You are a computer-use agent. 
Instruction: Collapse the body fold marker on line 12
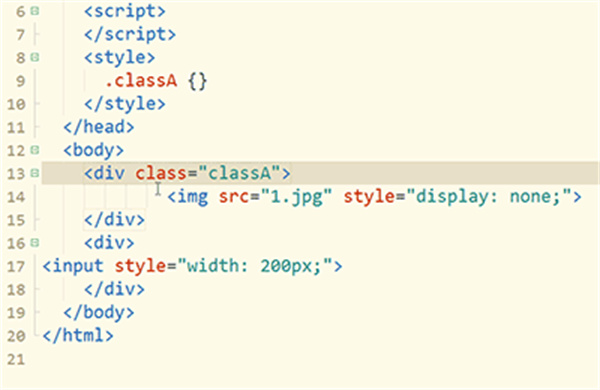click(34, 150)
